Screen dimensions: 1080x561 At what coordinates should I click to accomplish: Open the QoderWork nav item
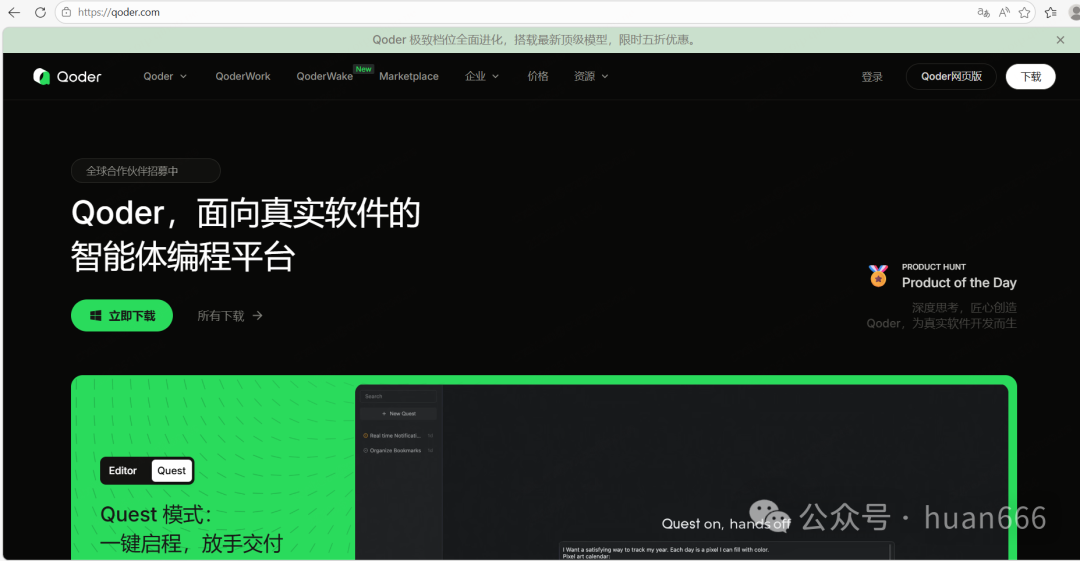[242, 76]
